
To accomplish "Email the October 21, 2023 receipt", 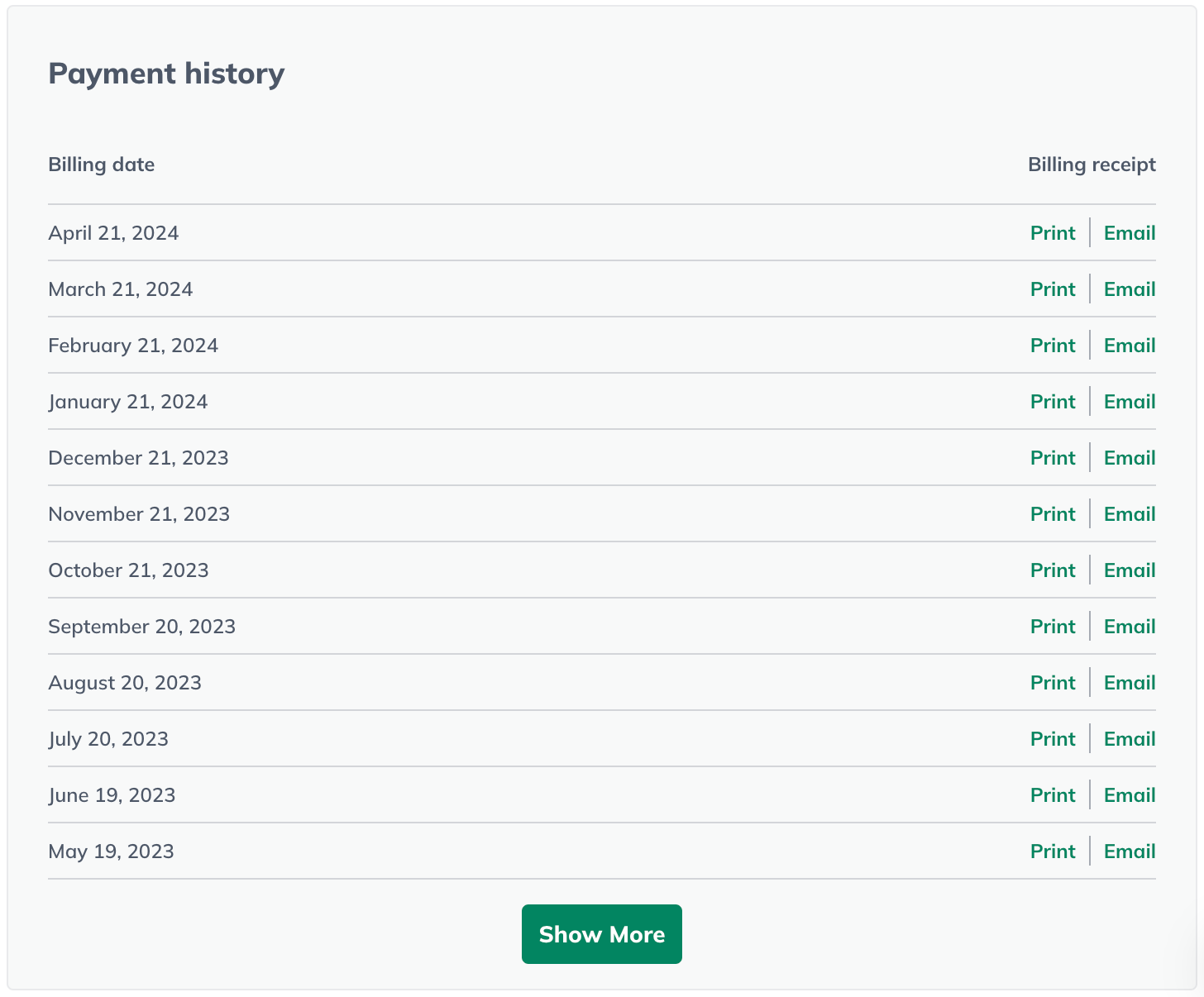I will point(1130,570).
